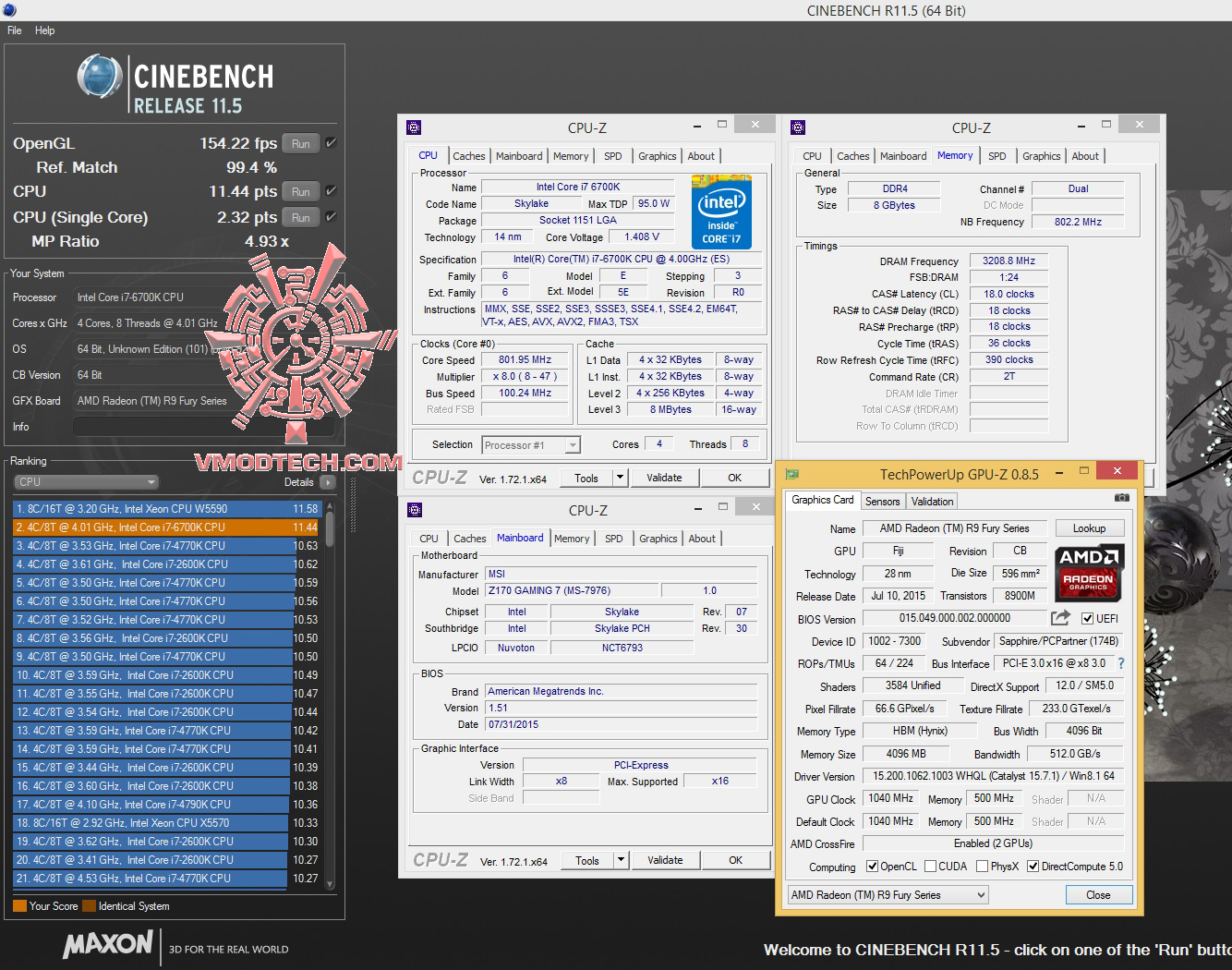Screen dimensions: 1232x970
Task: Open the GPU selector dropdown in GPU-Z
Action: tap(888, 894)
